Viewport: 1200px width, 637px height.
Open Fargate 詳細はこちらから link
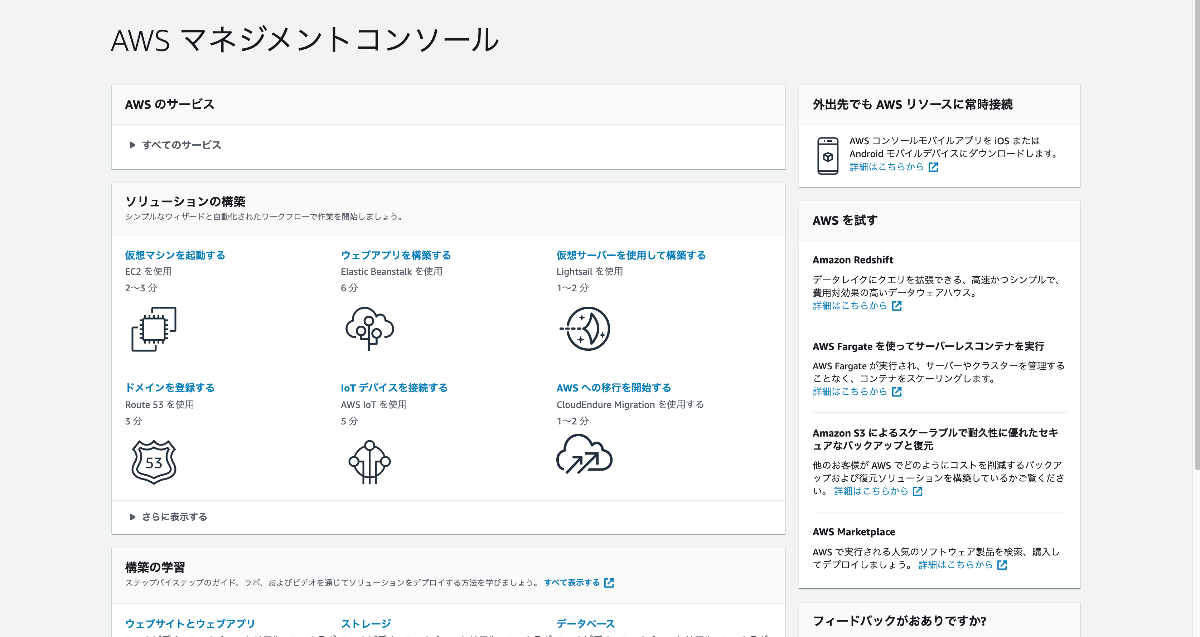(851, 392)
